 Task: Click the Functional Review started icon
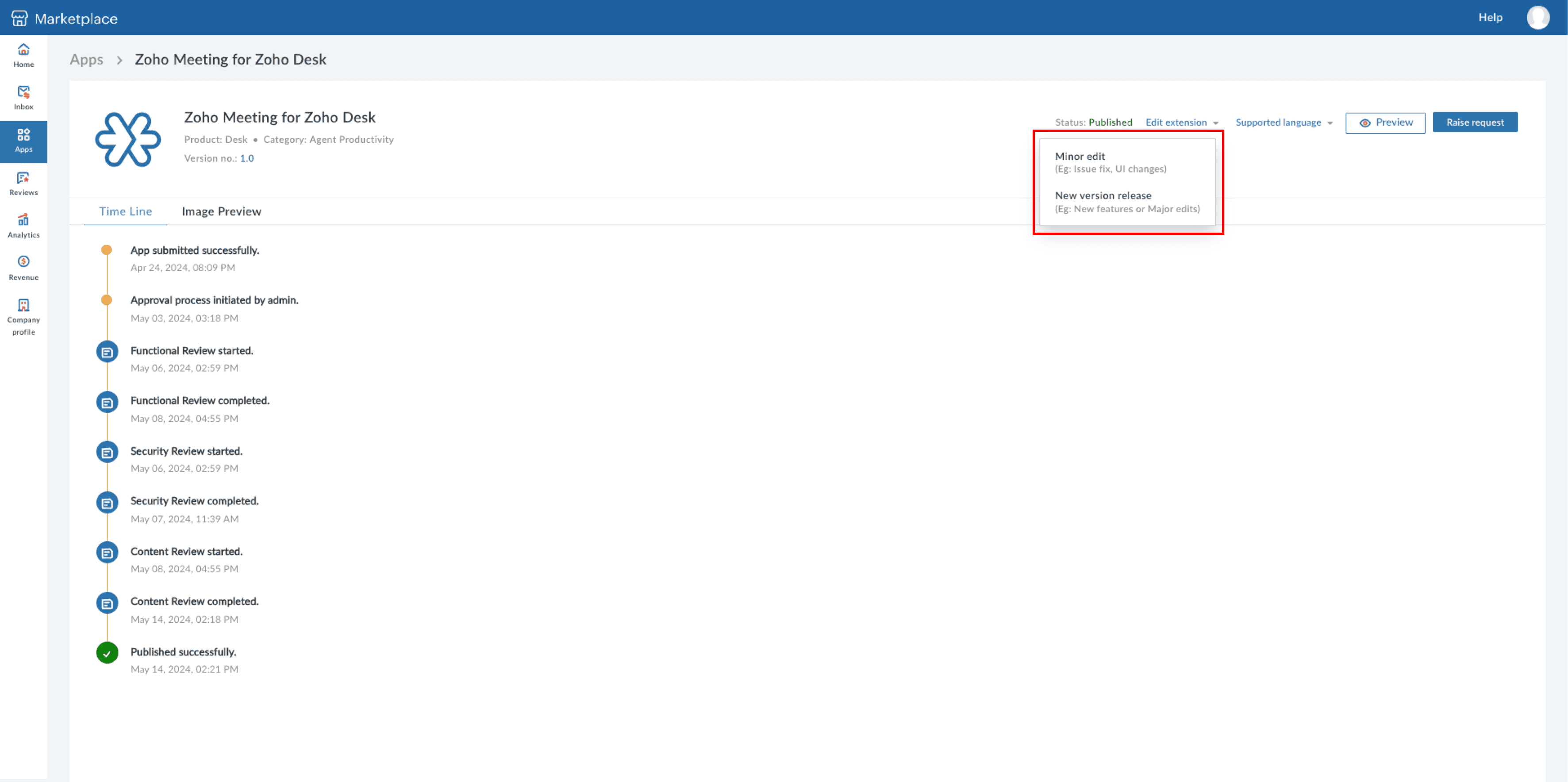point(107,352)
